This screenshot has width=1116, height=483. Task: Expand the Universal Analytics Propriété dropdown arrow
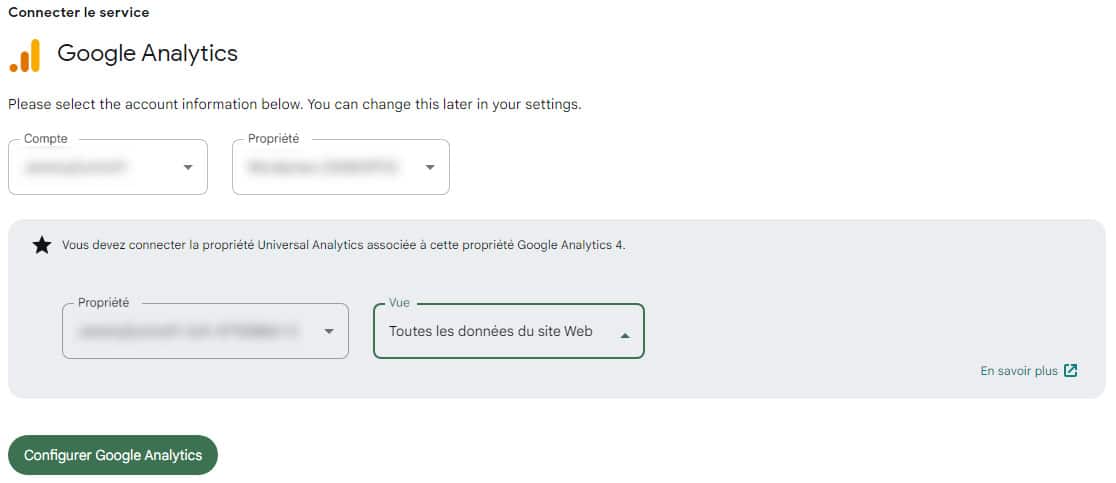329,331
